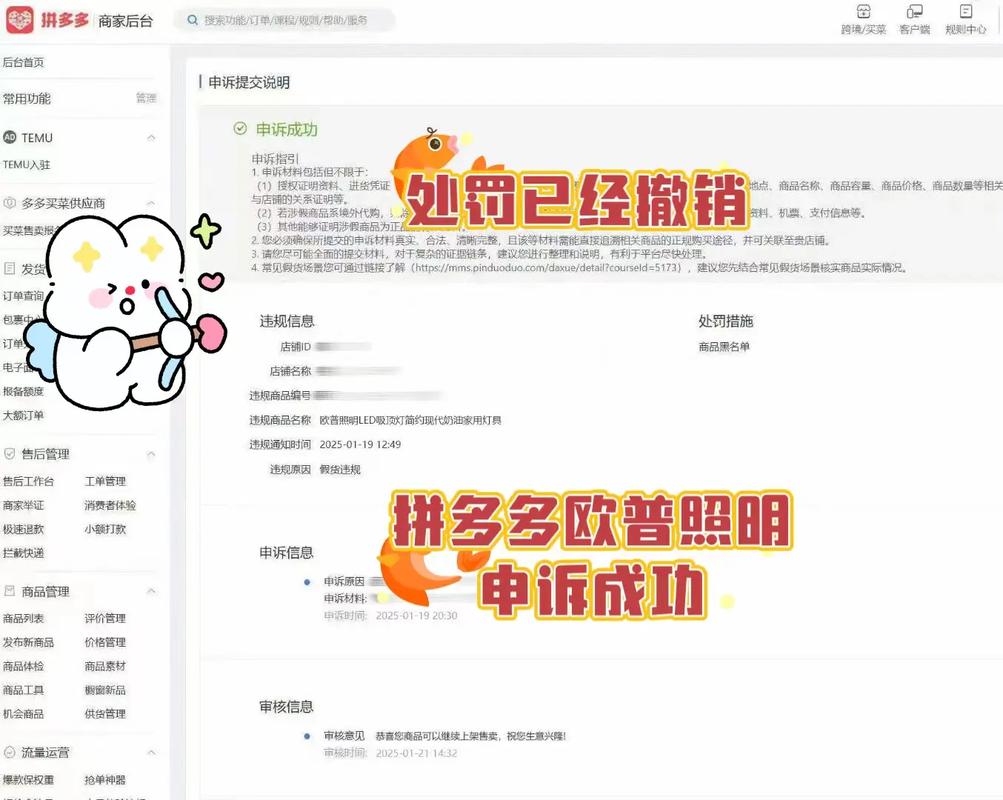Open 商品列表 menu item
This screenshot has width=1003, height=800.
[x=23, y=618]
